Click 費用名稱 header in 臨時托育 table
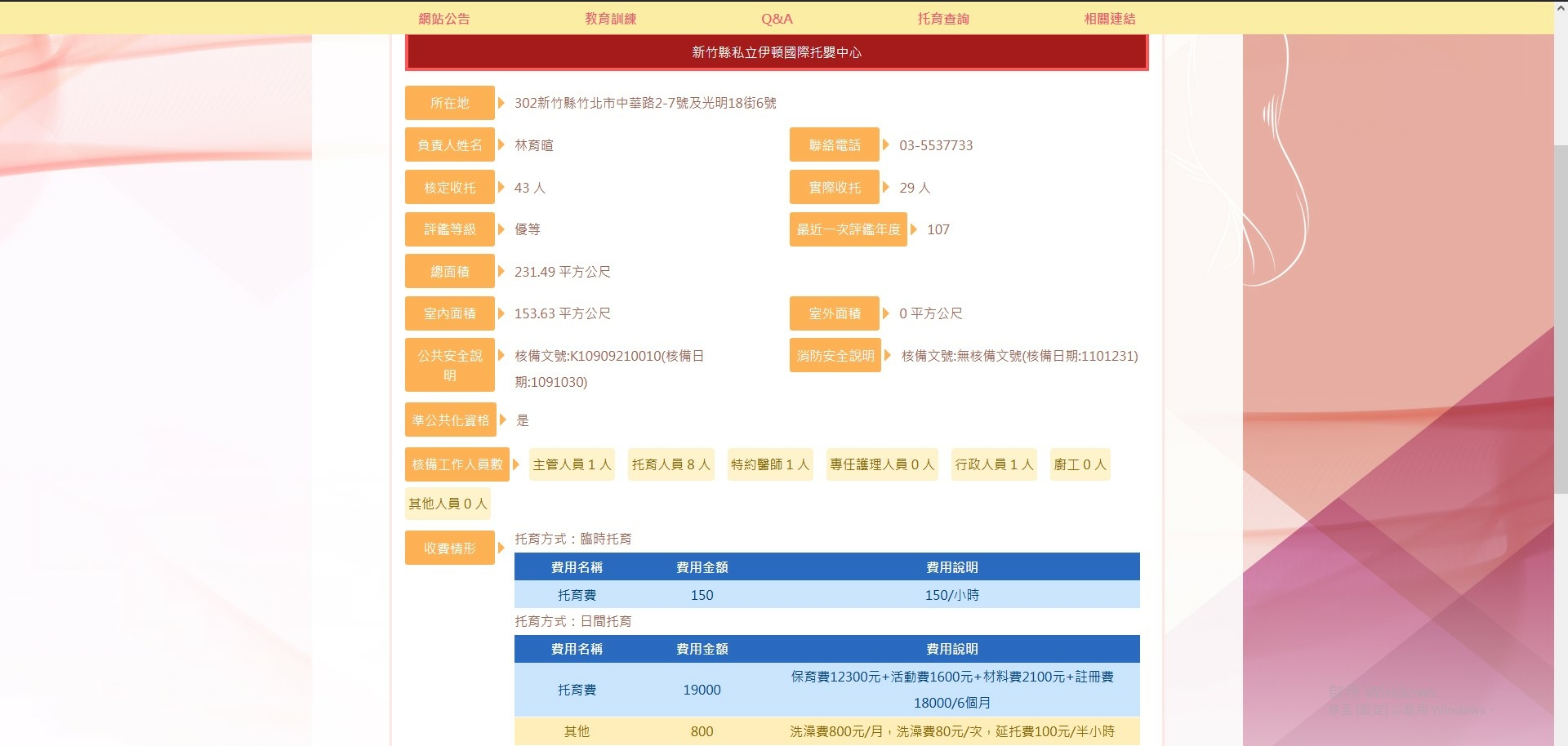The width and height of the screenshot is (1568, 746). pos(577,567)
